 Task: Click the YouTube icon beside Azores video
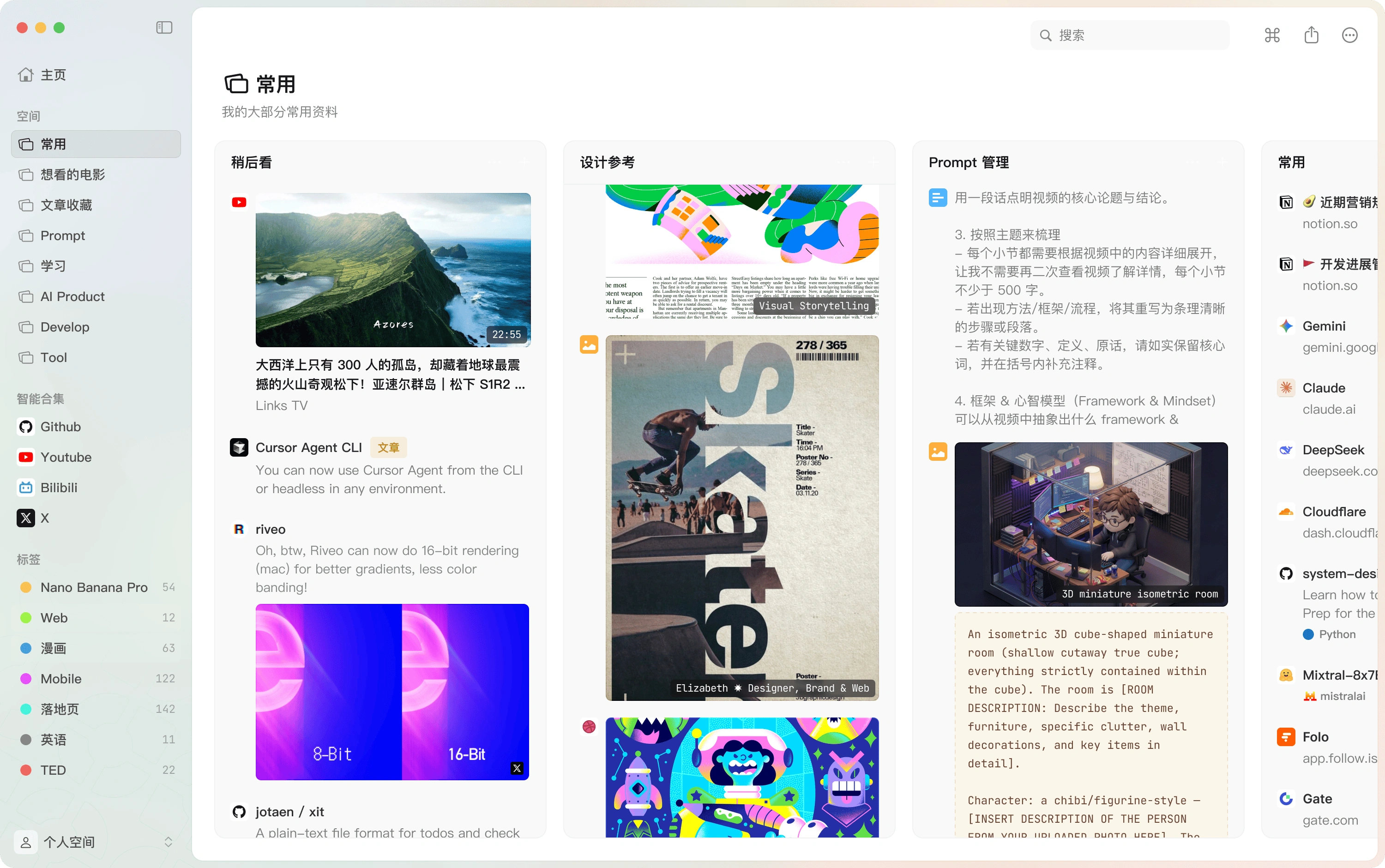pos(239,202)
